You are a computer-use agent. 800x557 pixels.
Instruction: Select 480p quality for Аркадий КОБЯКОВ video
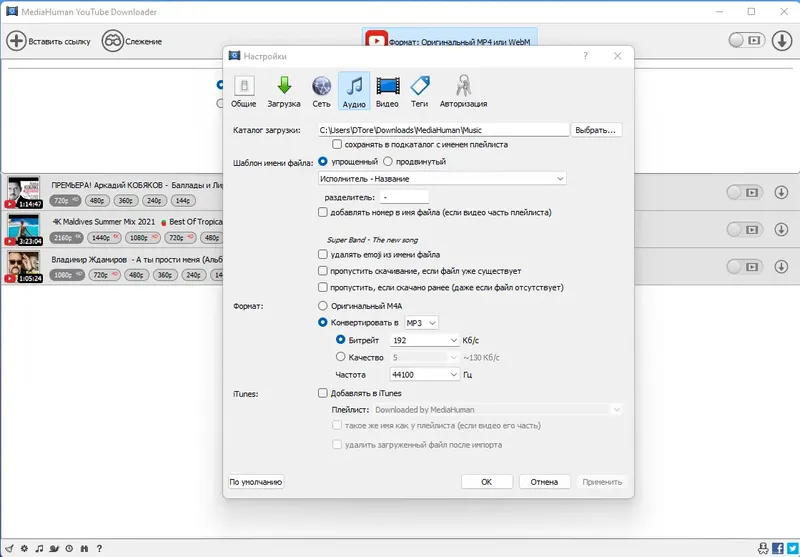[x=97, y=200]
